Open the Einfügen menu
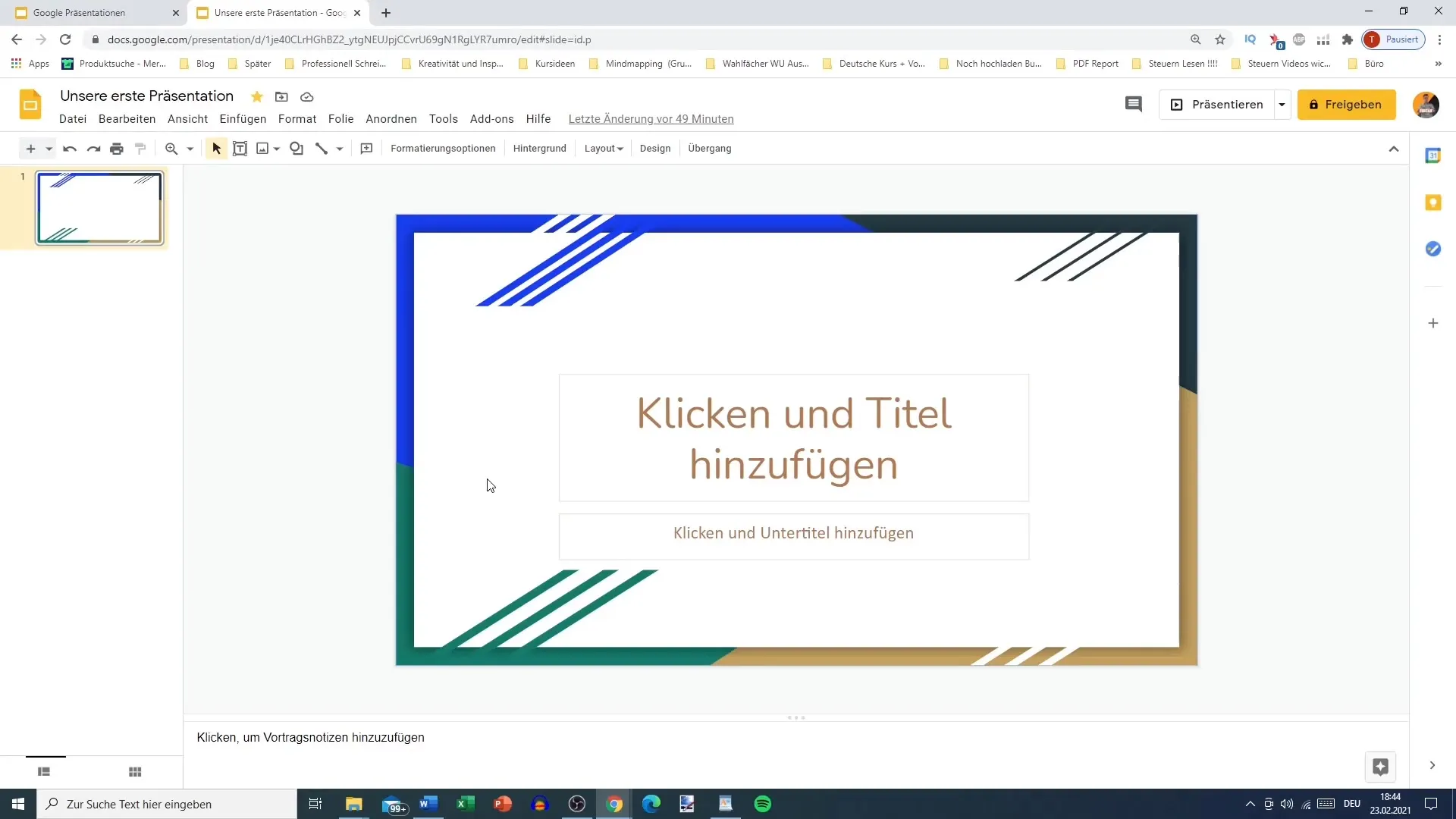The height and width of the screenshot is (819, 1456). [243, 119]
